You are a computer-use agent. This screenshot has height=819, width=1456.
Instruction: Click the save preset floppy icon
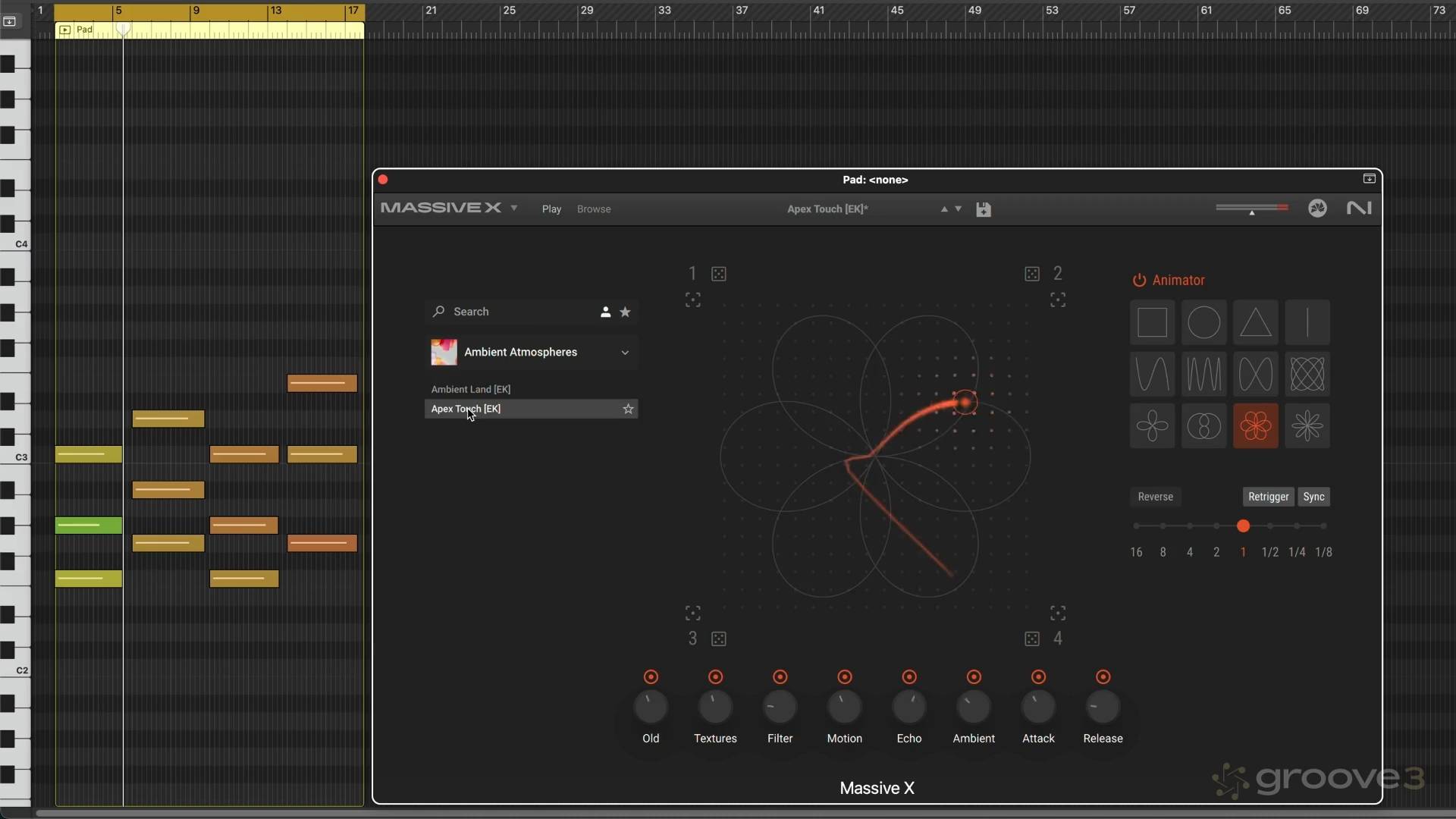[984, 209]
